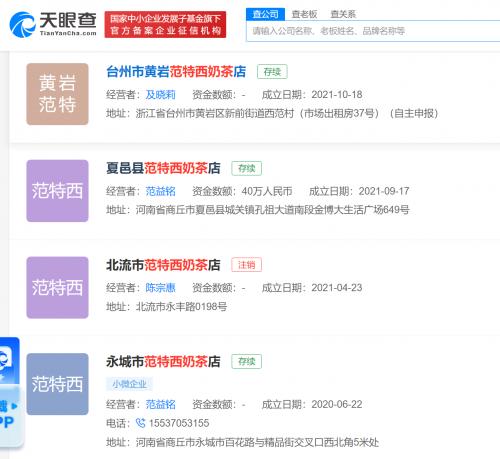500x459 pixels.
Task: Open 北流市范特西奶茶店 company link
Action: point(163,265)
